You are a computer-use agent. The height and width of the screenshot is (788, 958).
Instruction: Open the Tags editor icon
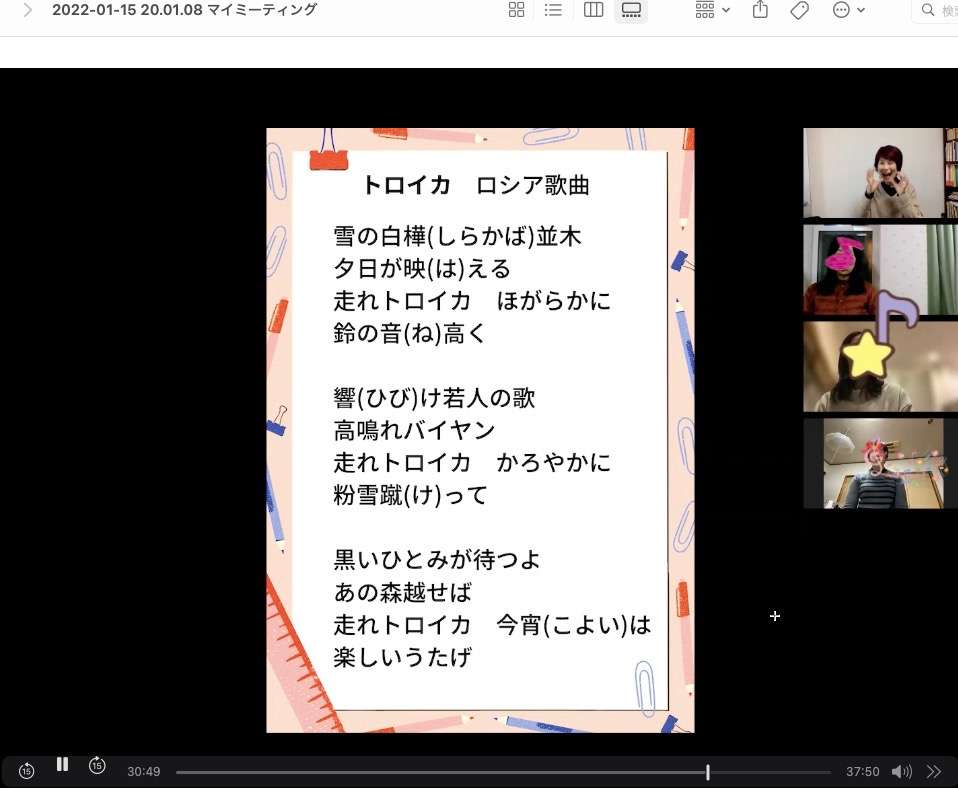799,10
